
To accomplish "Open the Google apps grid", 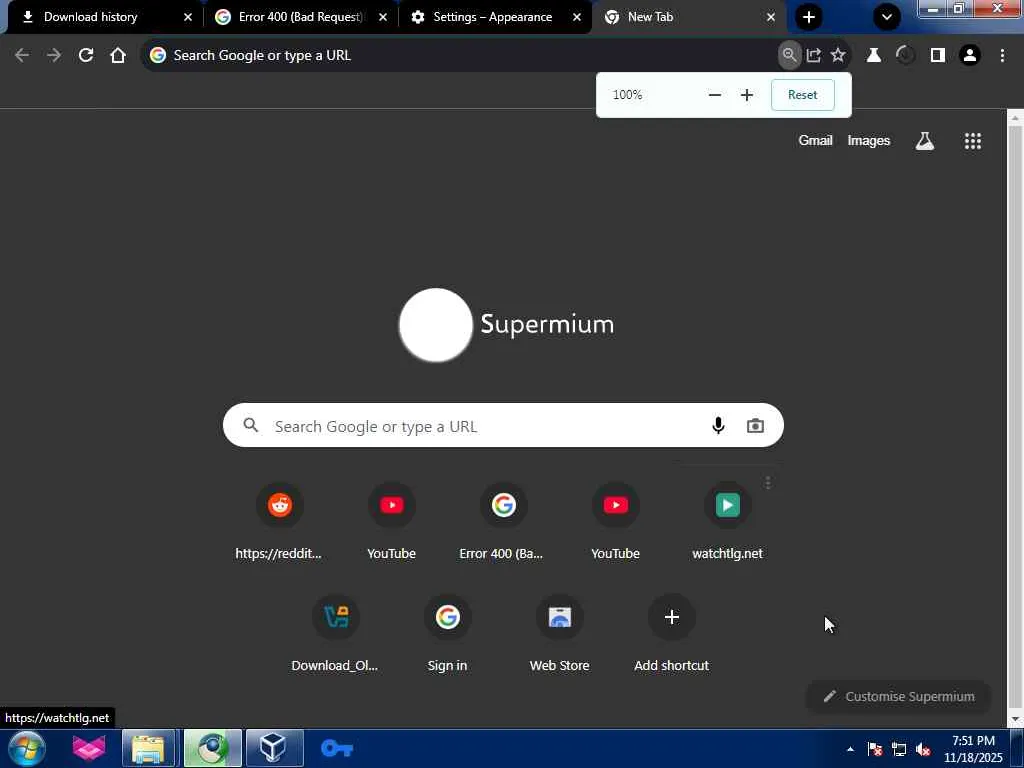I will coord(972,141).
